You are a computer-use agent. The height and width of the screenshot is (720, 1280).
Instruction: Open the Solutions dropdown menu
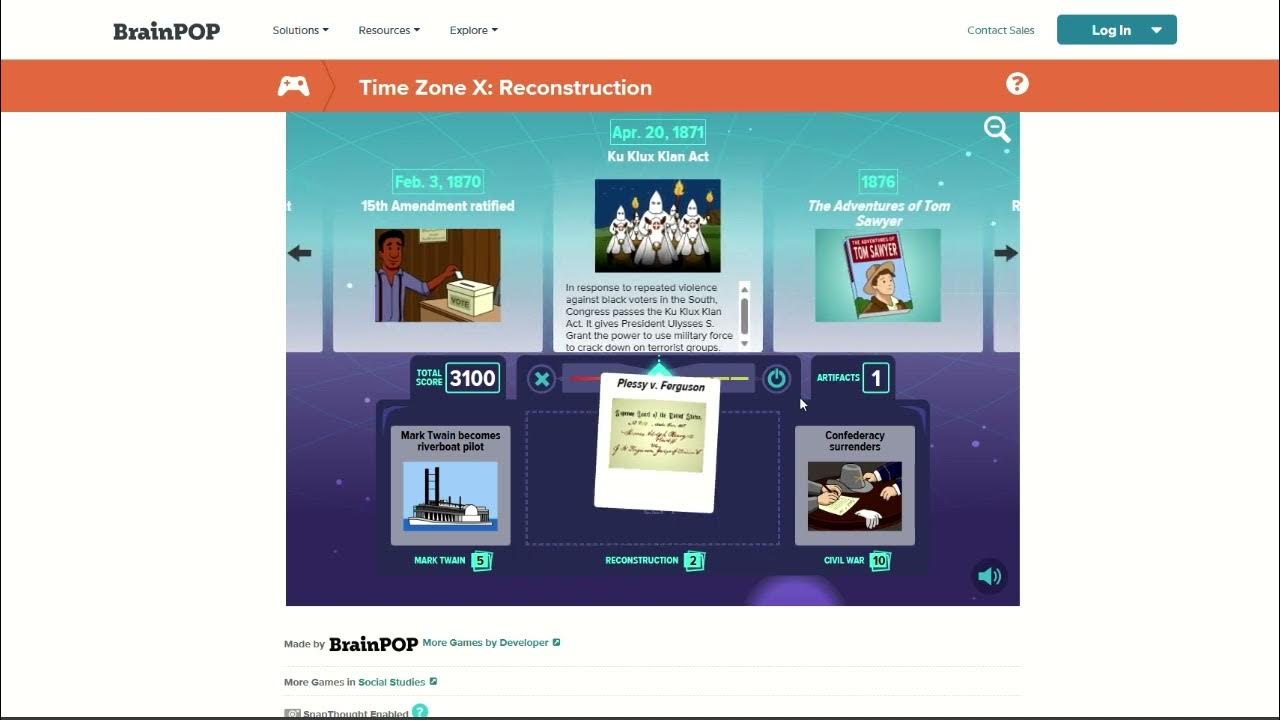(x=300, y=30)
